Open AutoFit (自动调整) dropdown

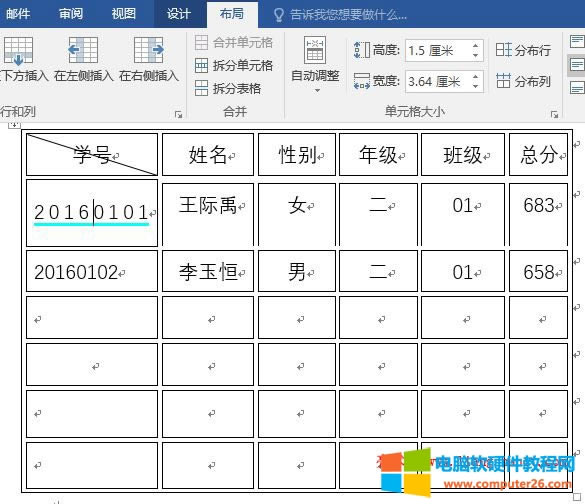click(315, 64)
